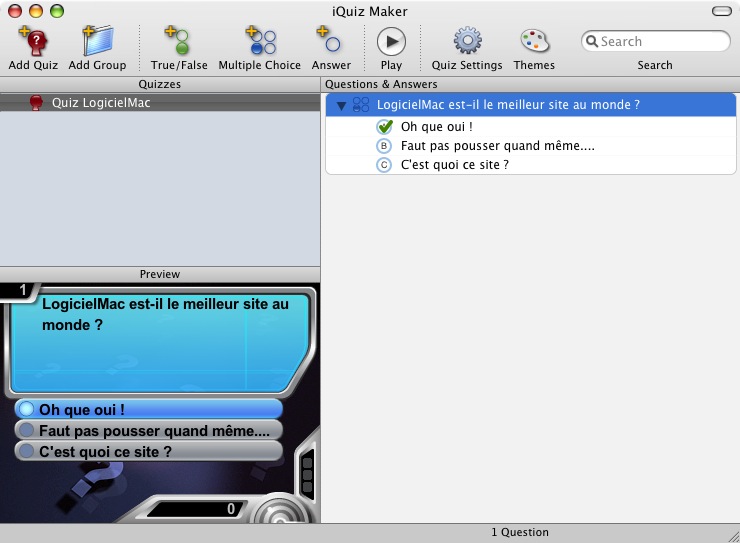The height and width of the screenshot is (543, 740).
Task: Click the red Quiz LogicielMac icon
Action: point(36,102)
